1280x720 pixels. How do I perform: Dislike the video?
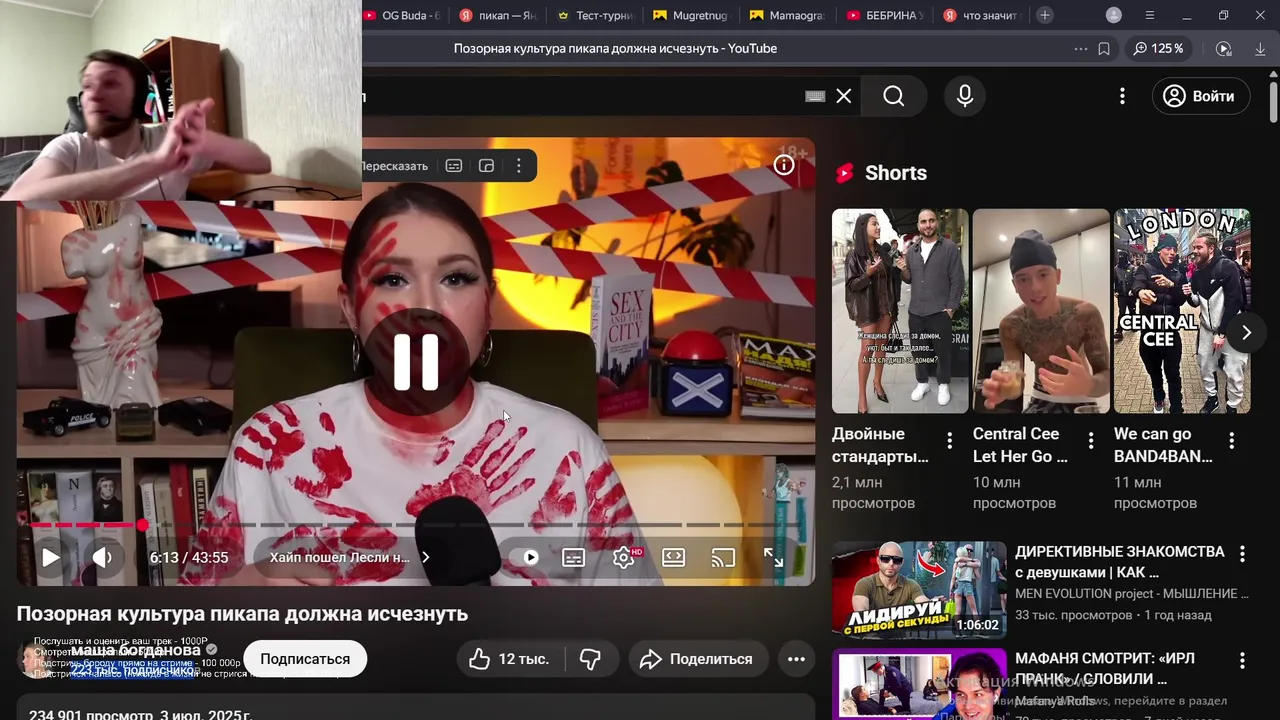(591, 659)
